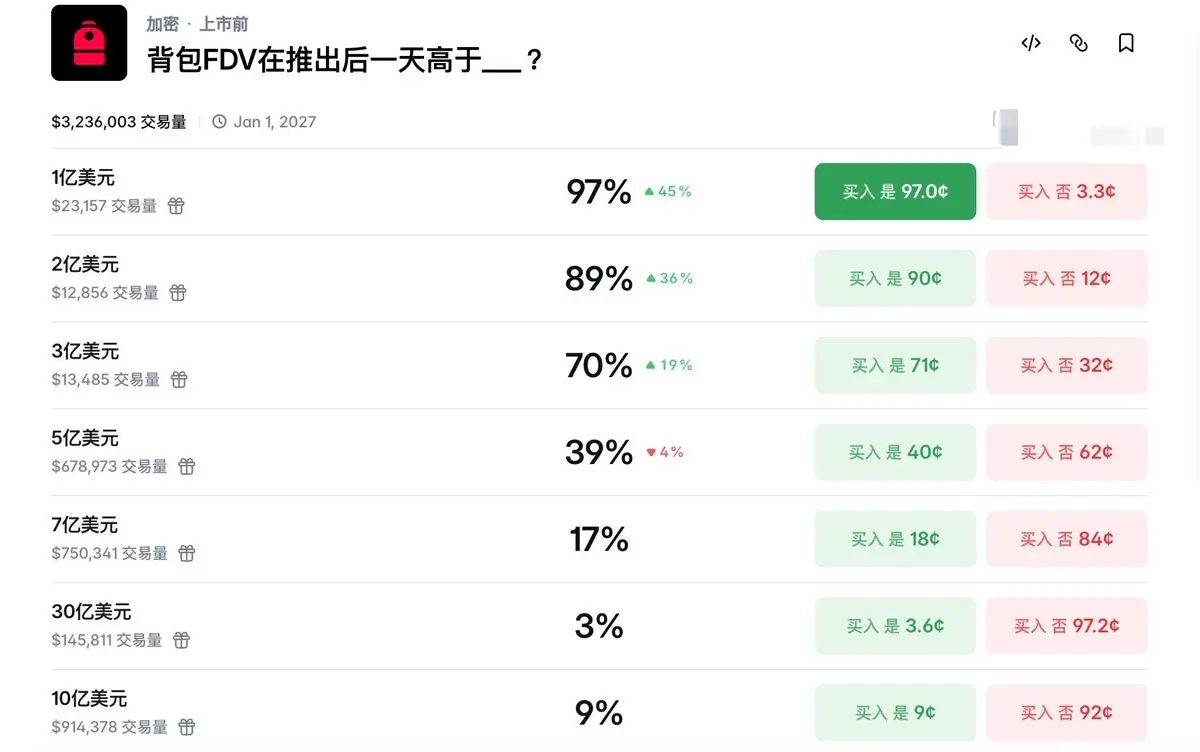Click gift icon beside 5亿美元 volume
The height and width of the screenshot is (752, 1200).
click(x=187, y=467)
